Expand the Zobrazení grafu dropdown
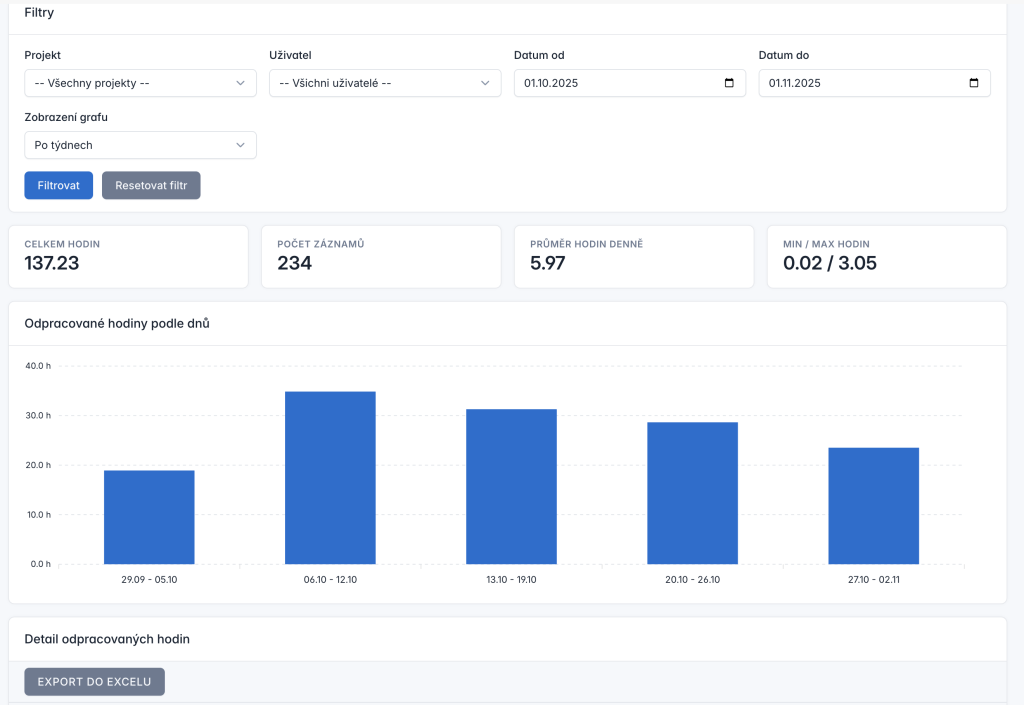 (140, 145)
